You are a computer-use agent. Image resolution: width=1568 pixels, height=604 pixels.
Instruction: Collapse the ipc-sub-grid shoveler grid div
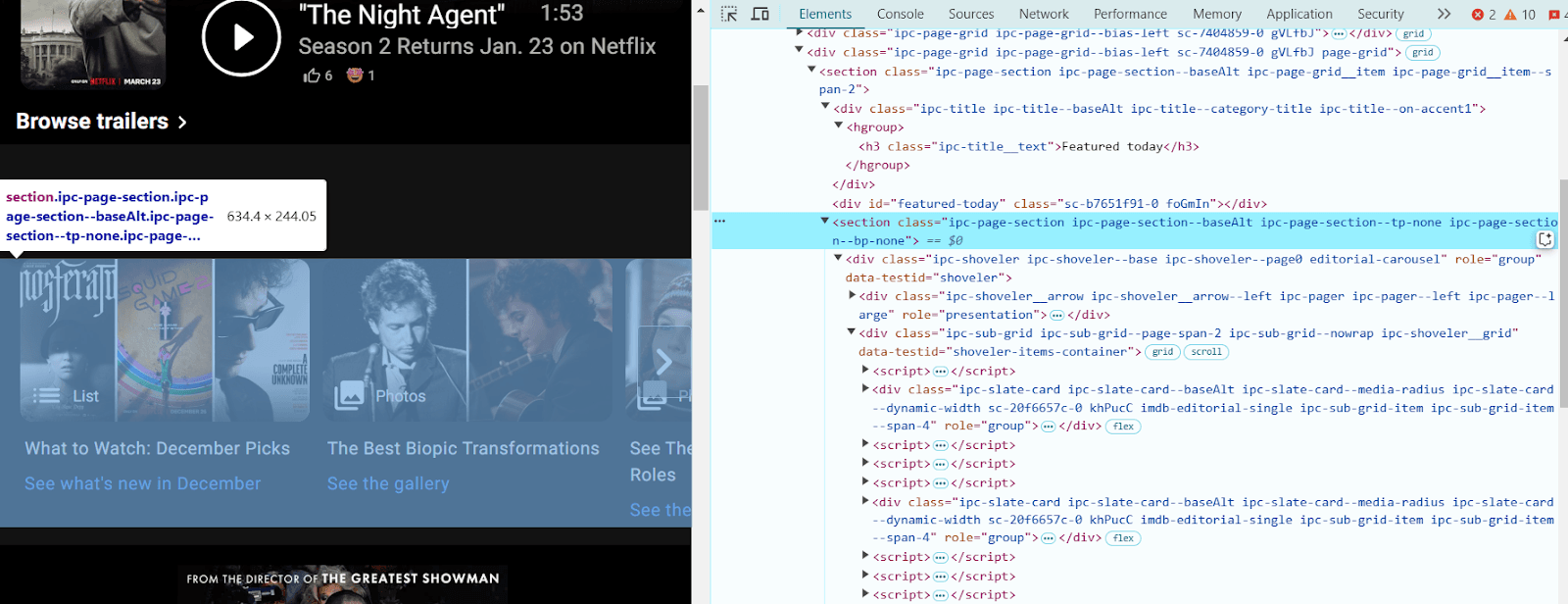tap(852, 333)
